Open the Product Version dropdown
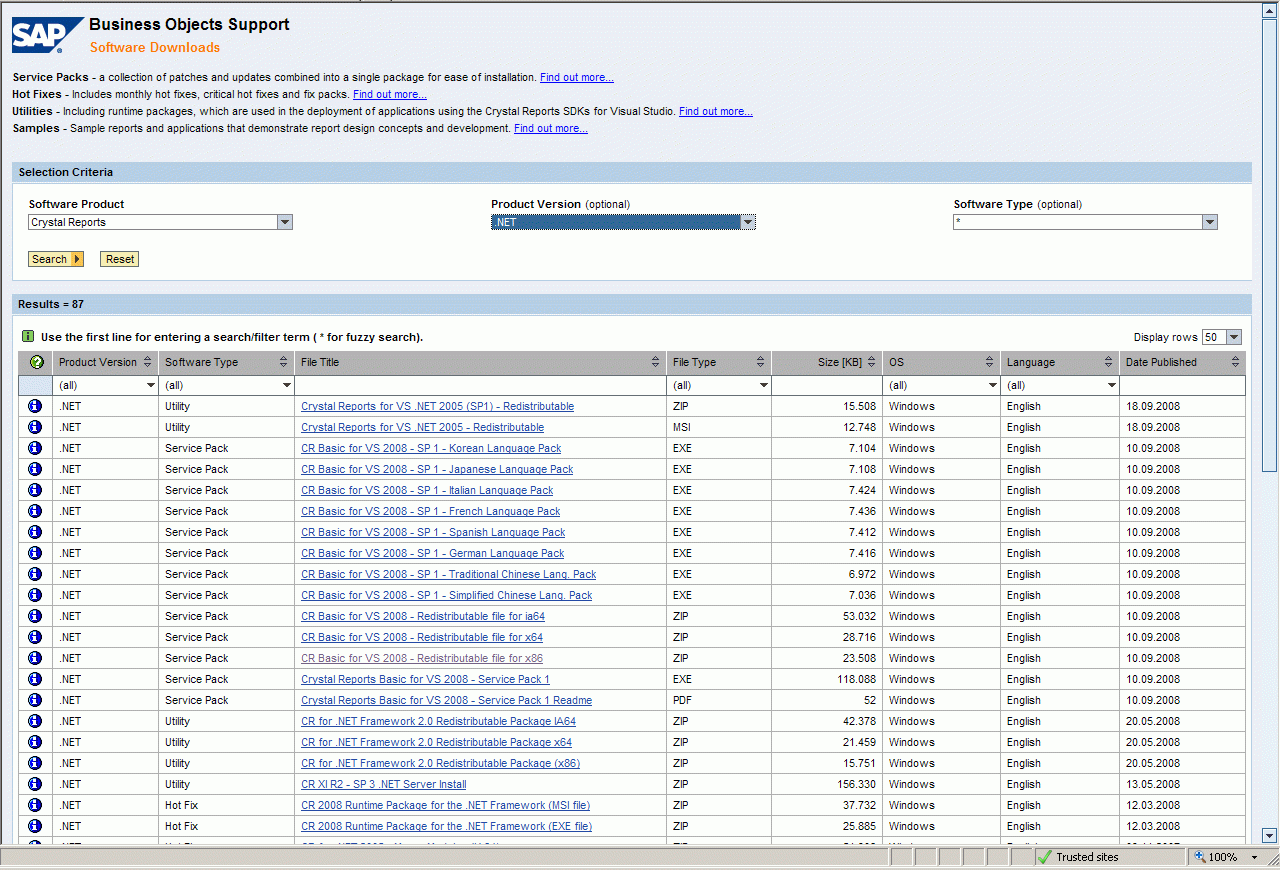Viewport: 1280px width, 870px height. (748, 222)
